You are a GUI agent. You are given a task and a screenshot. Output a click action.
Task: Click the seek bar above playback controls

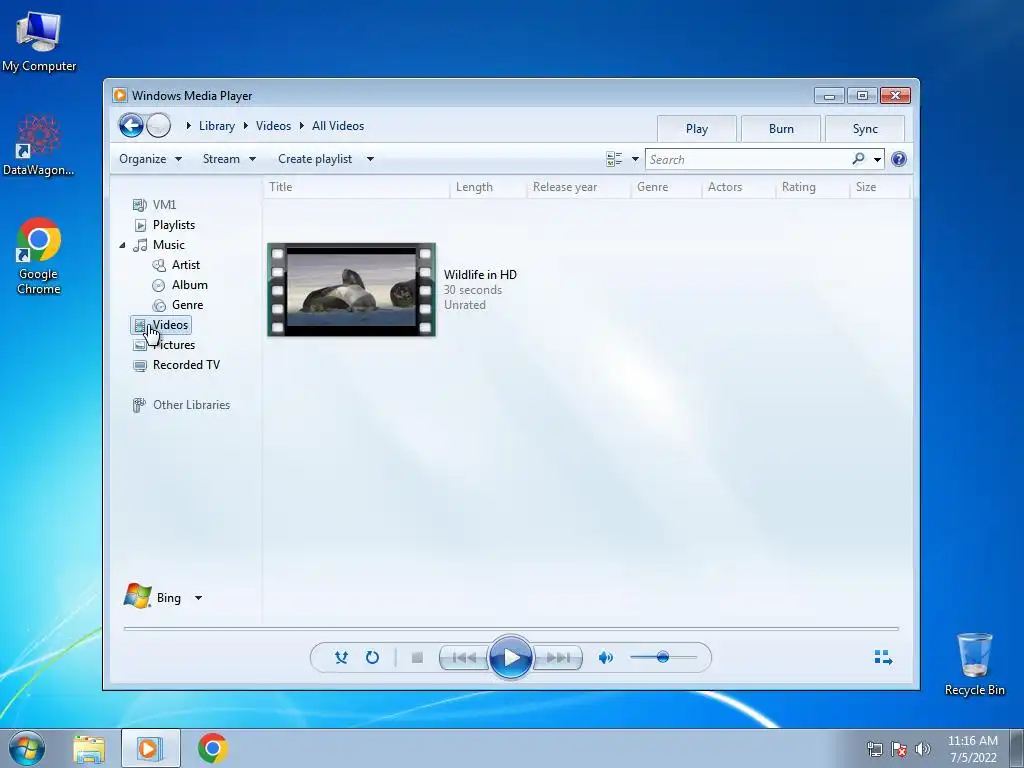511,628
